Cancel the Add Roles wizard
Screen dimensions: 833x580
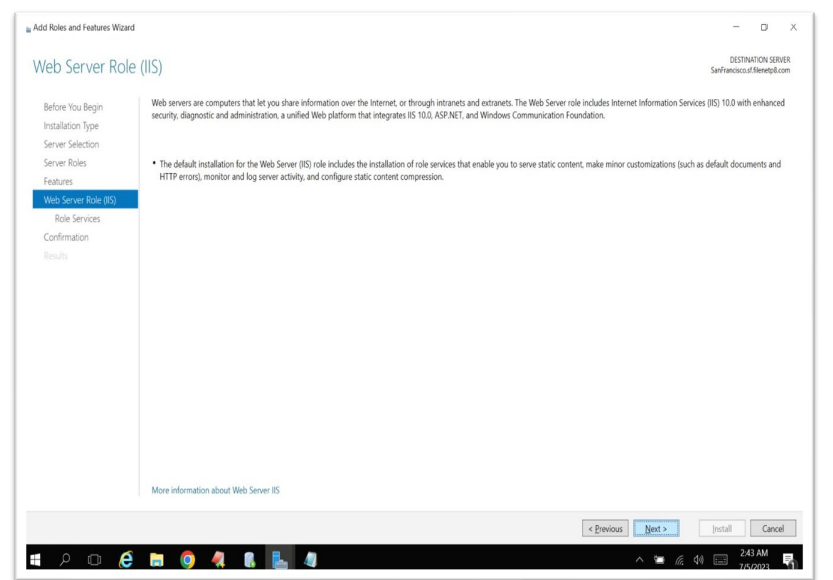(x=773, y=528)
